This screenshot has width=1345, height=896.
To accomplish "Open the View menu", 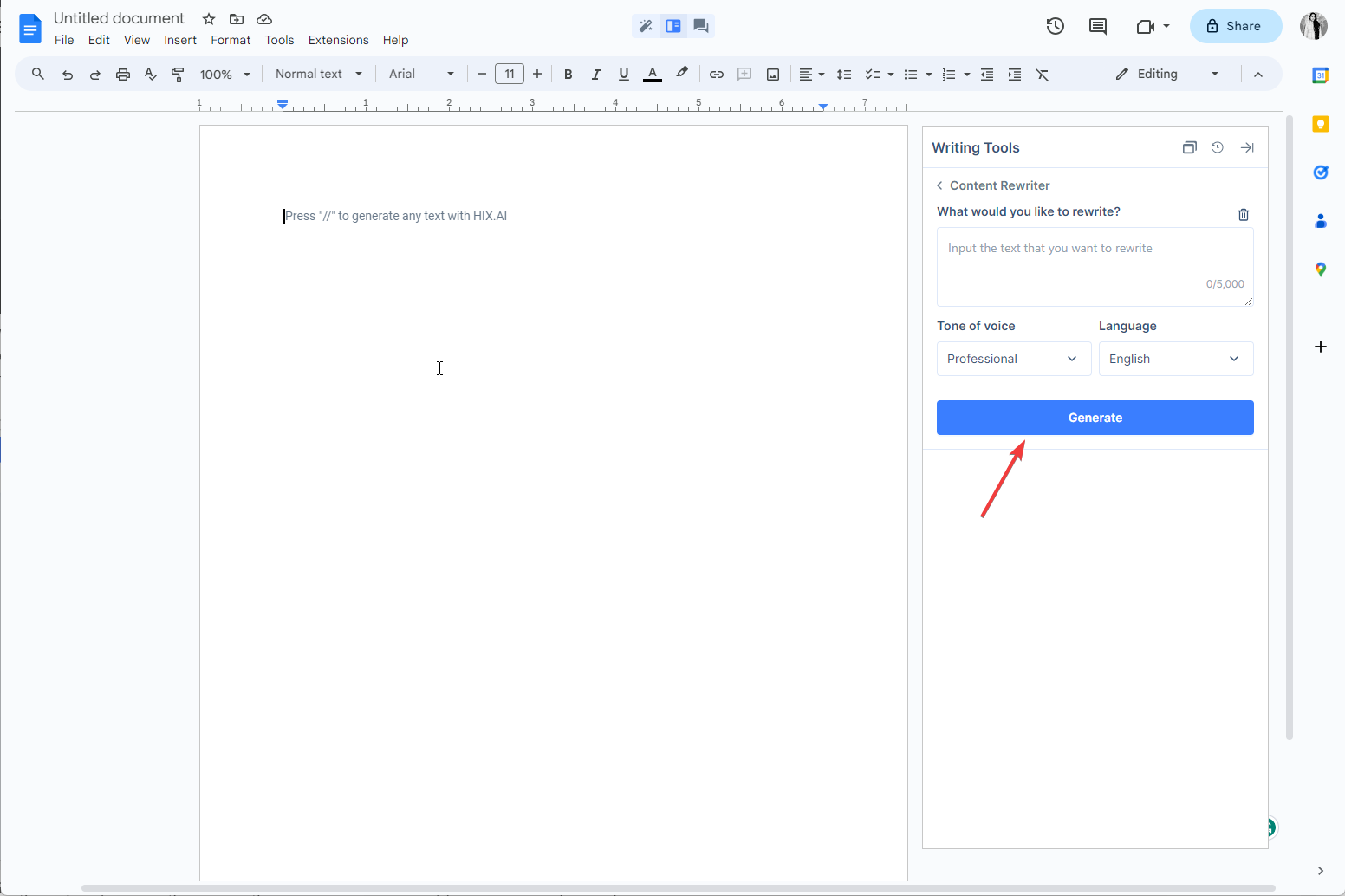I will pos(137,40).
